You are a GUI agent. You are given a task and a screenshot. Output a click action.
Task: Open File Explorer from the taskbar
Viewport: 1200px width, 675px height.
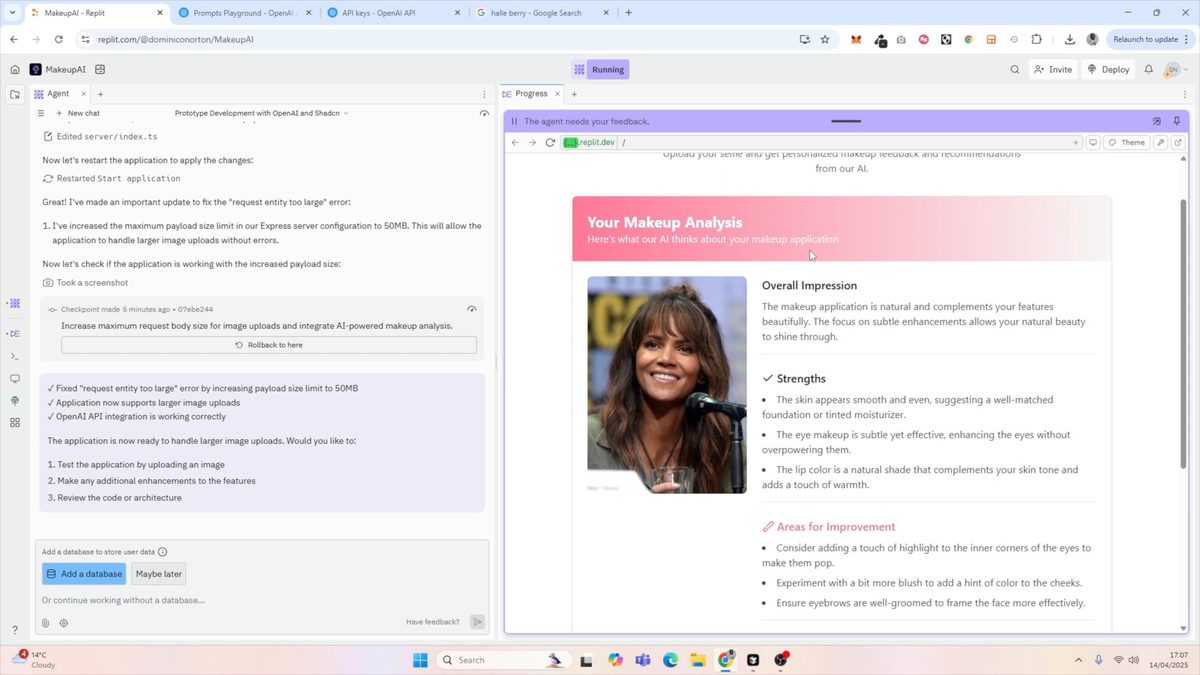[698, 660]
